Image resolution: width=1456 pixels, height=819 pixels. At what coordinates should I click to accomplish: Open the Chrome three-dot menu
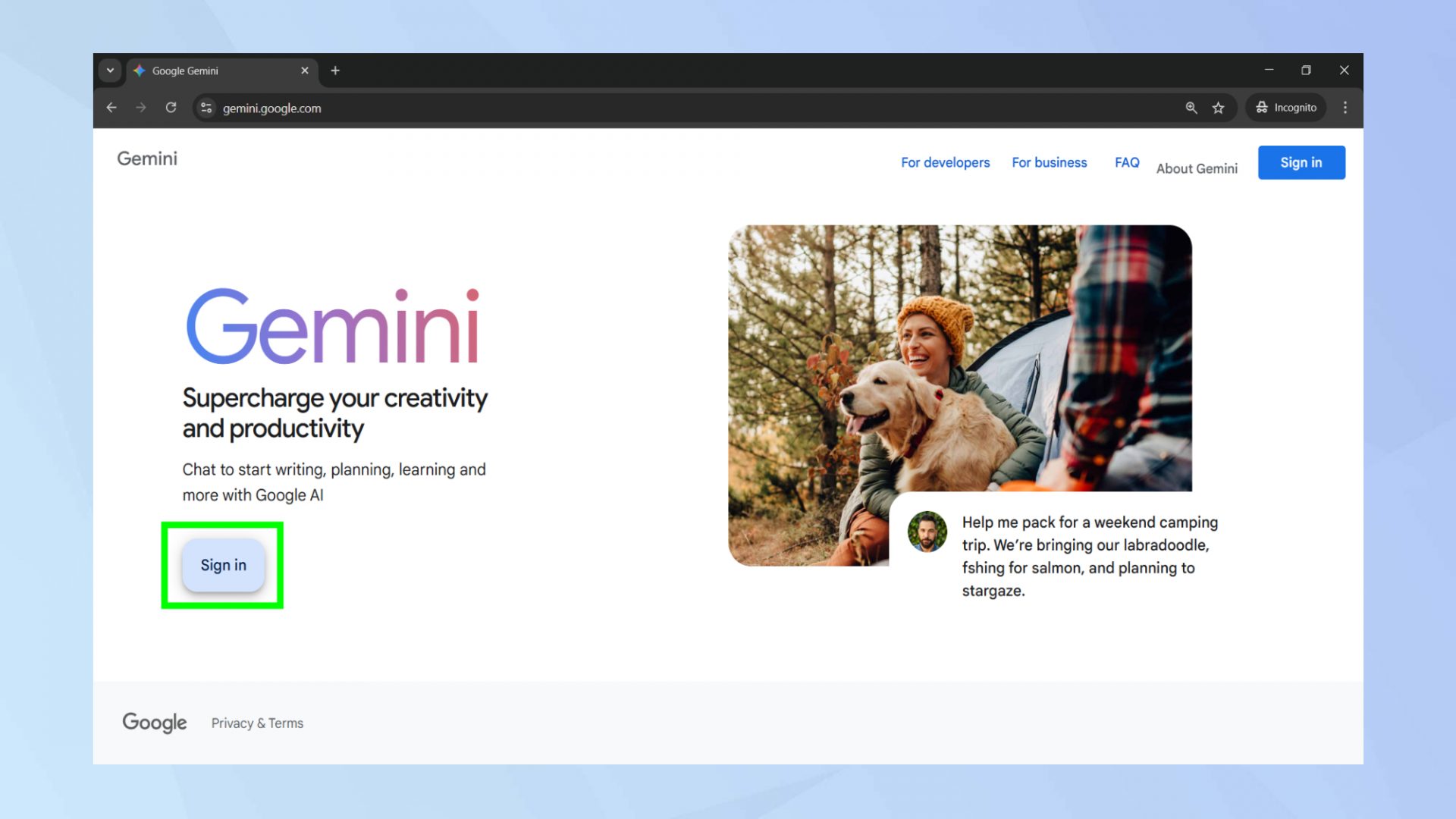[x=1345, y=108]
